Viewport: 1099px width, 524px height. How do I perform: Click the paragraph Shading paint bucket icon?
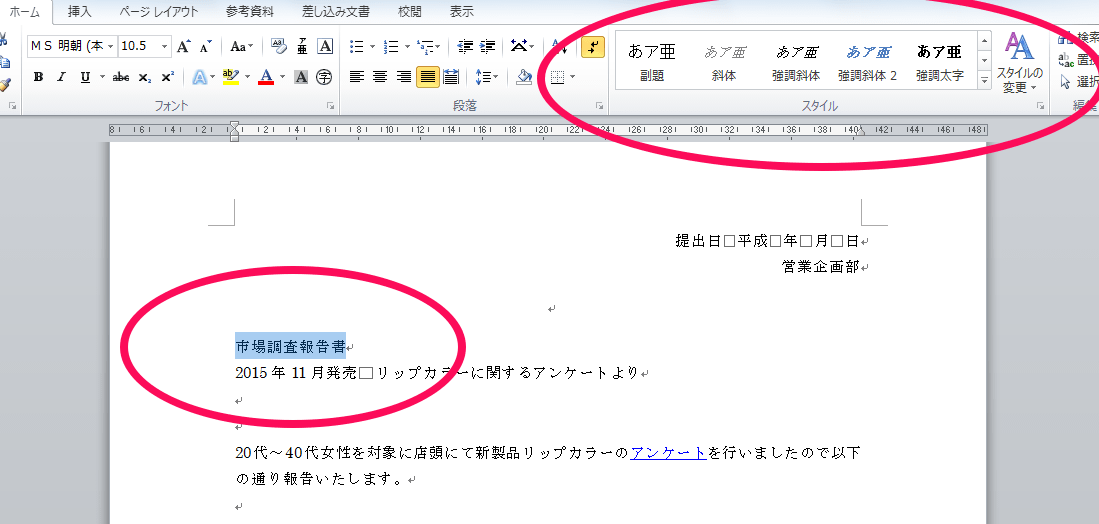(x=524, y=77)
